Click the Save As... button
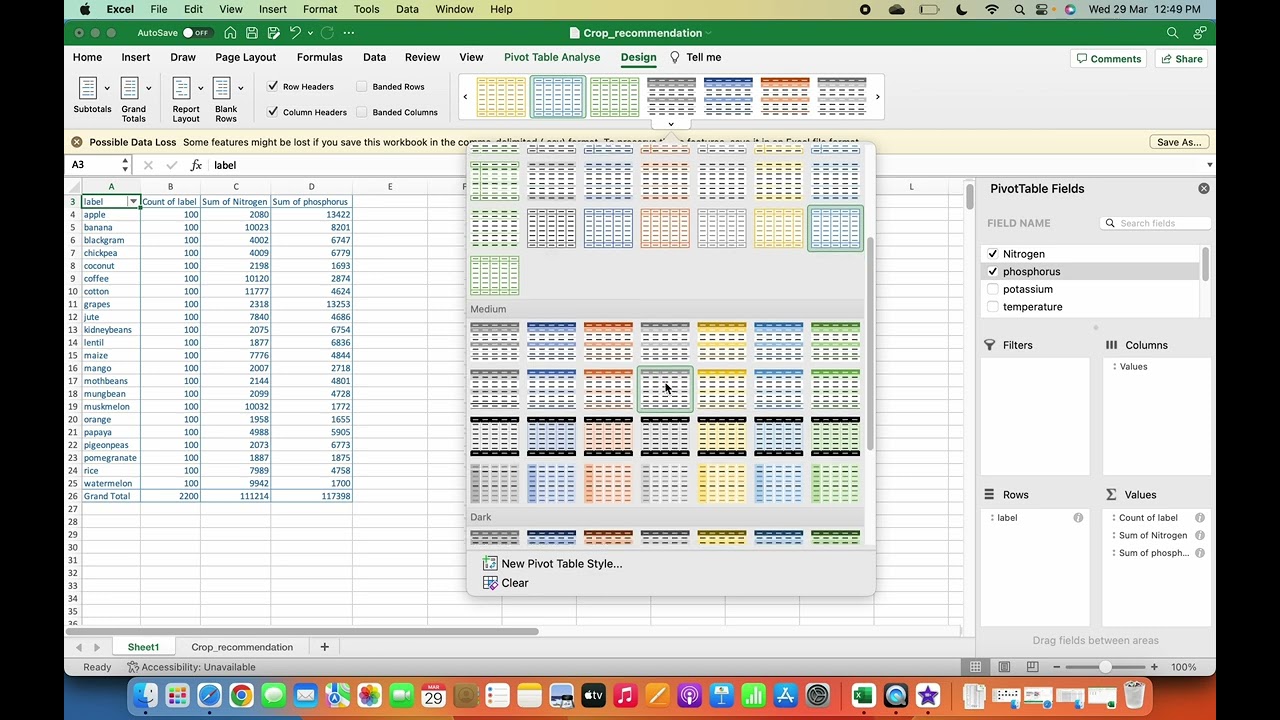 point(1179,142)
